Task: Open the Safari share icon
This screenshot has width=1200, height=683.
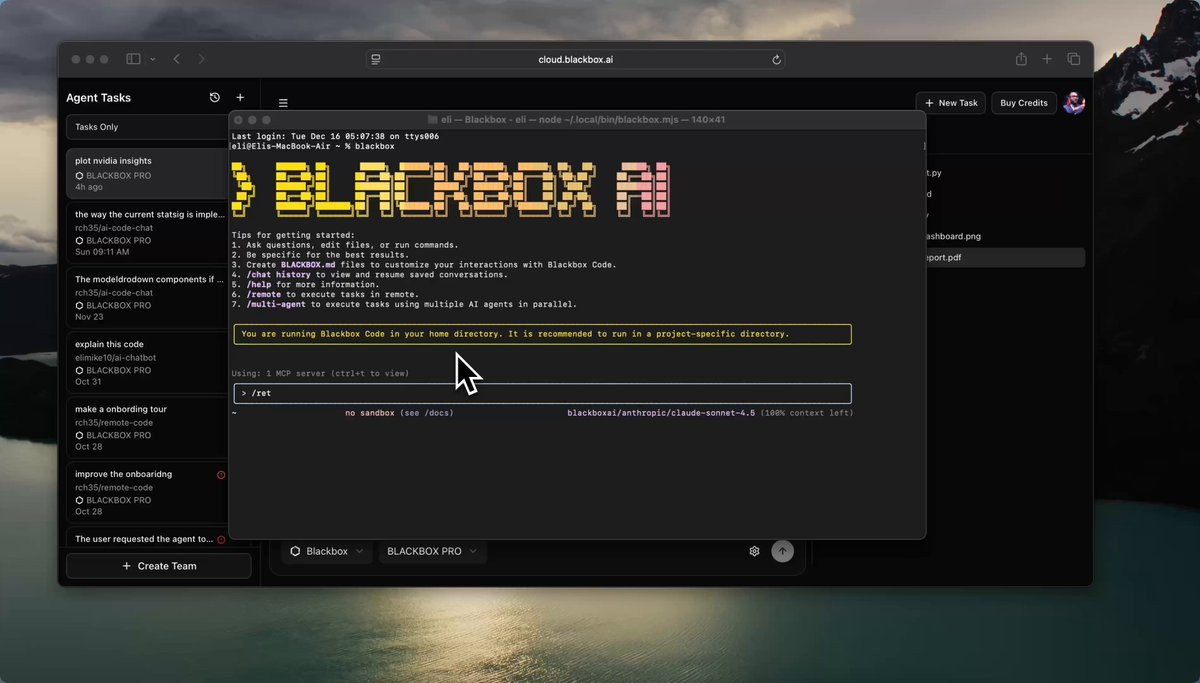Action: tap(1021, 60)
